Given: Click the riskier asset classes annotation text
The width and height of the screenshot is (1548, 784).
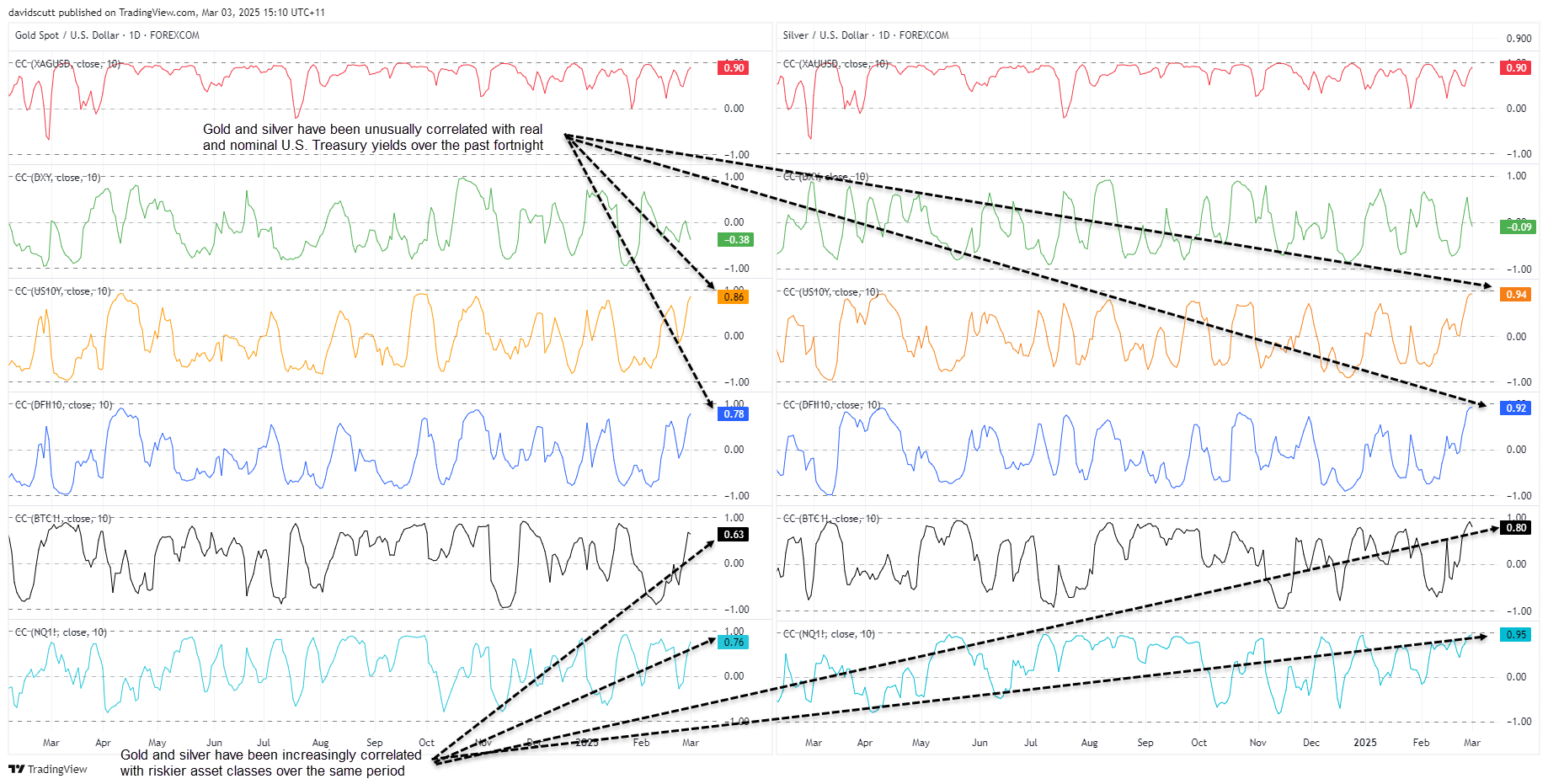Looking at the screenshot, I should (270, 763).
